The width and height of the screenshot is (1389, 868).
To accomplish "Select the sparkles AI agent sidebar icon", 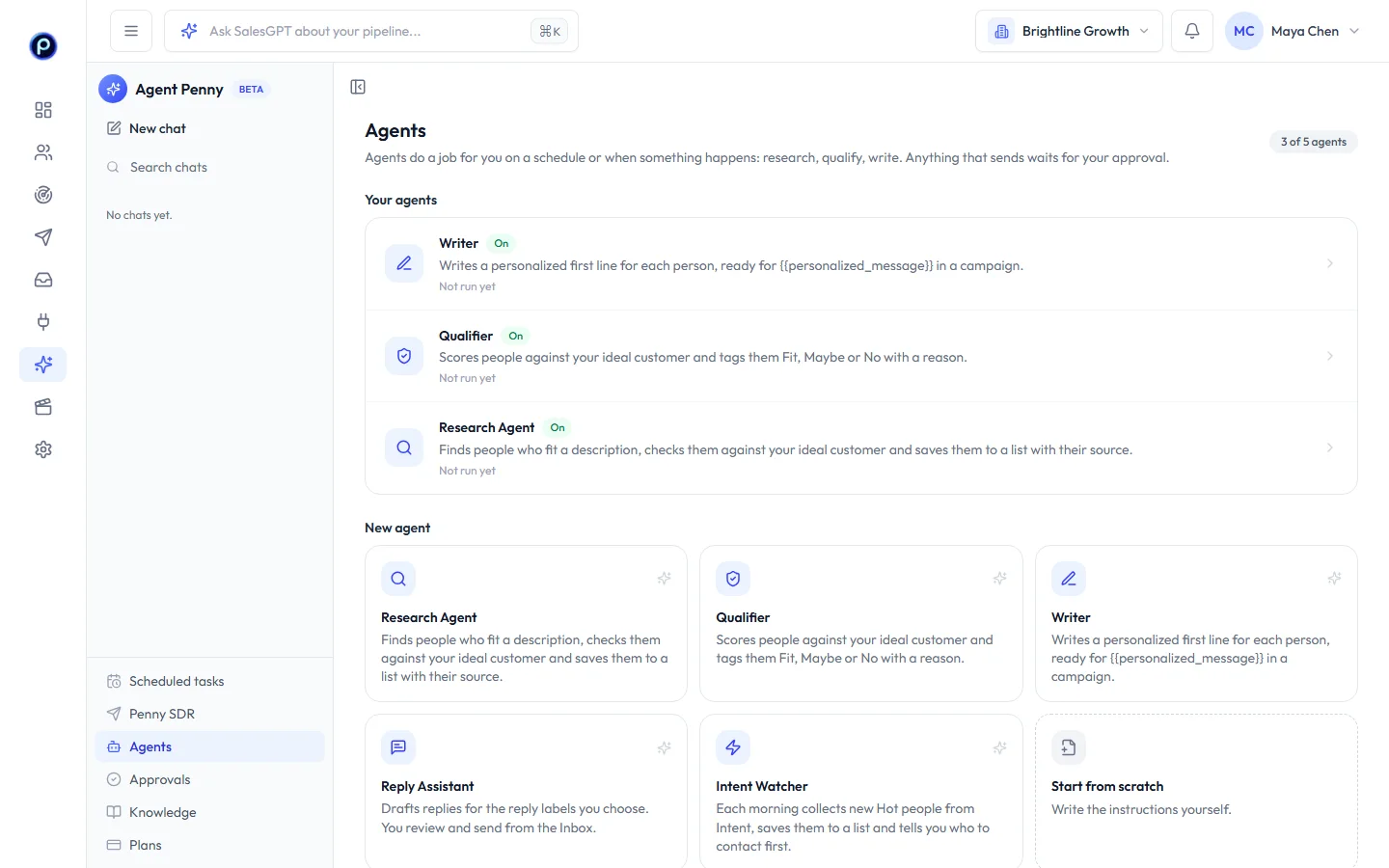I will [43, 365].
